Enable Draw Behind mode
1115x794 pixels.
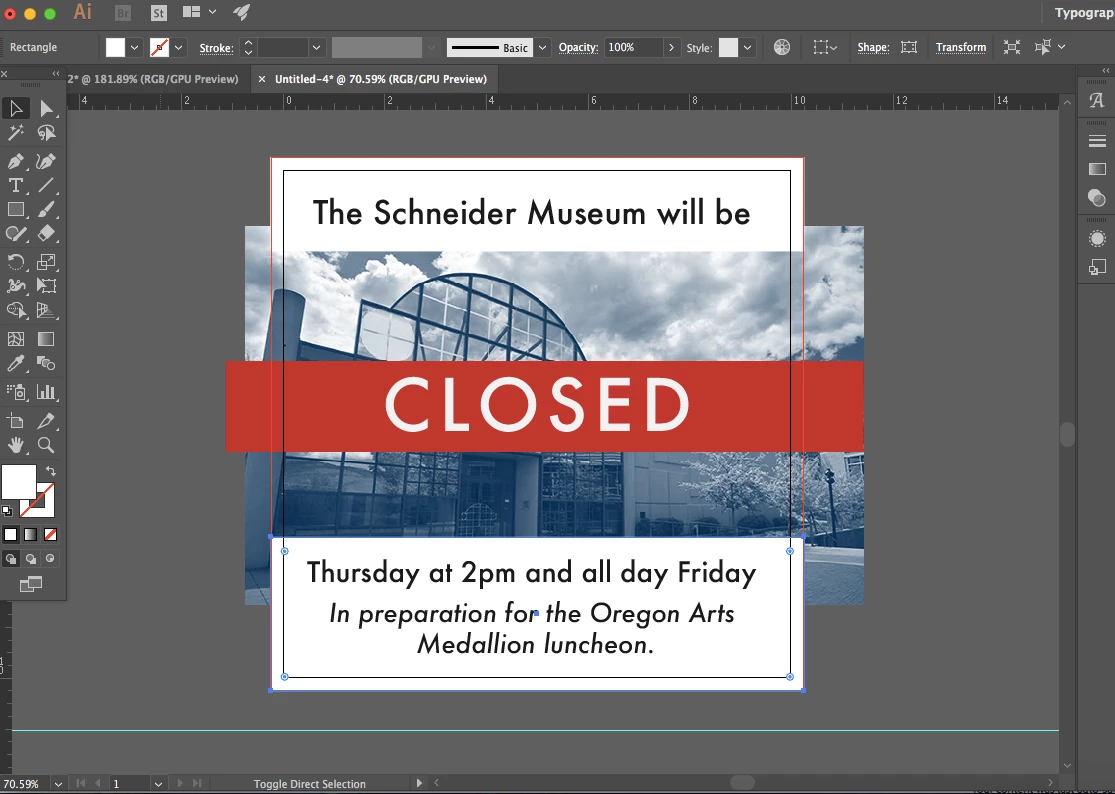[31, 559]
